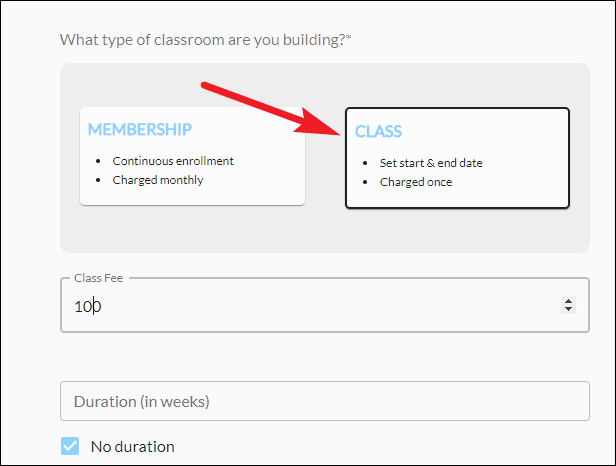The height and width of the screenshot is (466, 616).
Task: Click the Set start & end date bullet
Action: point(431,163)
